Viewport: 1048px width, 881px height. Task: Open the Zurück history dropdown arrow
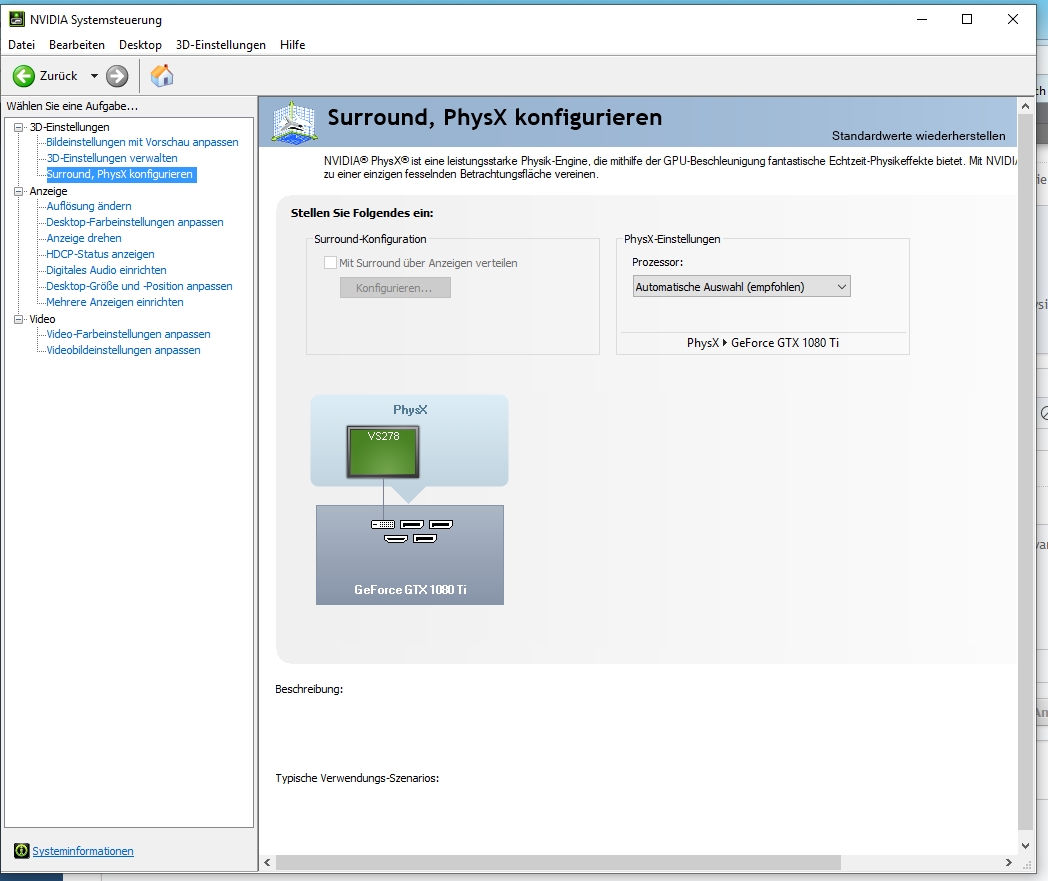pyautogui.click(x=94, y=76)
